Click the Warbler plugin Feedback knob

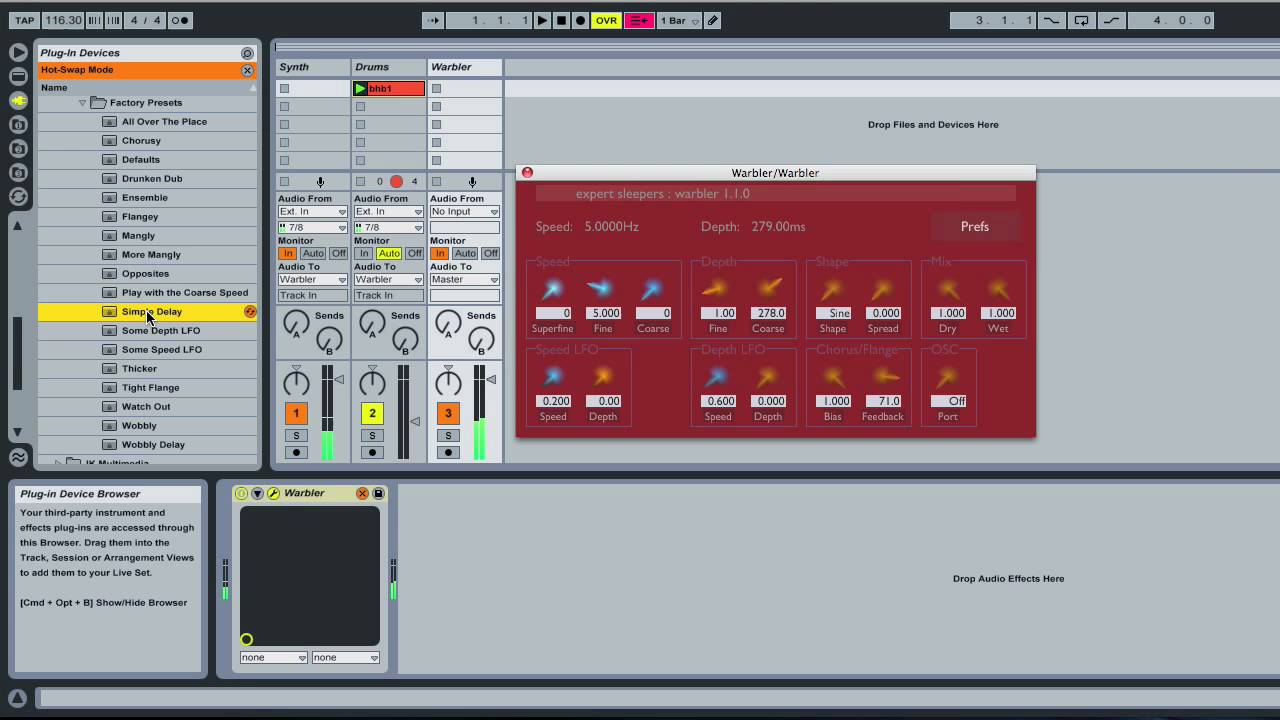tap(884, 377)
